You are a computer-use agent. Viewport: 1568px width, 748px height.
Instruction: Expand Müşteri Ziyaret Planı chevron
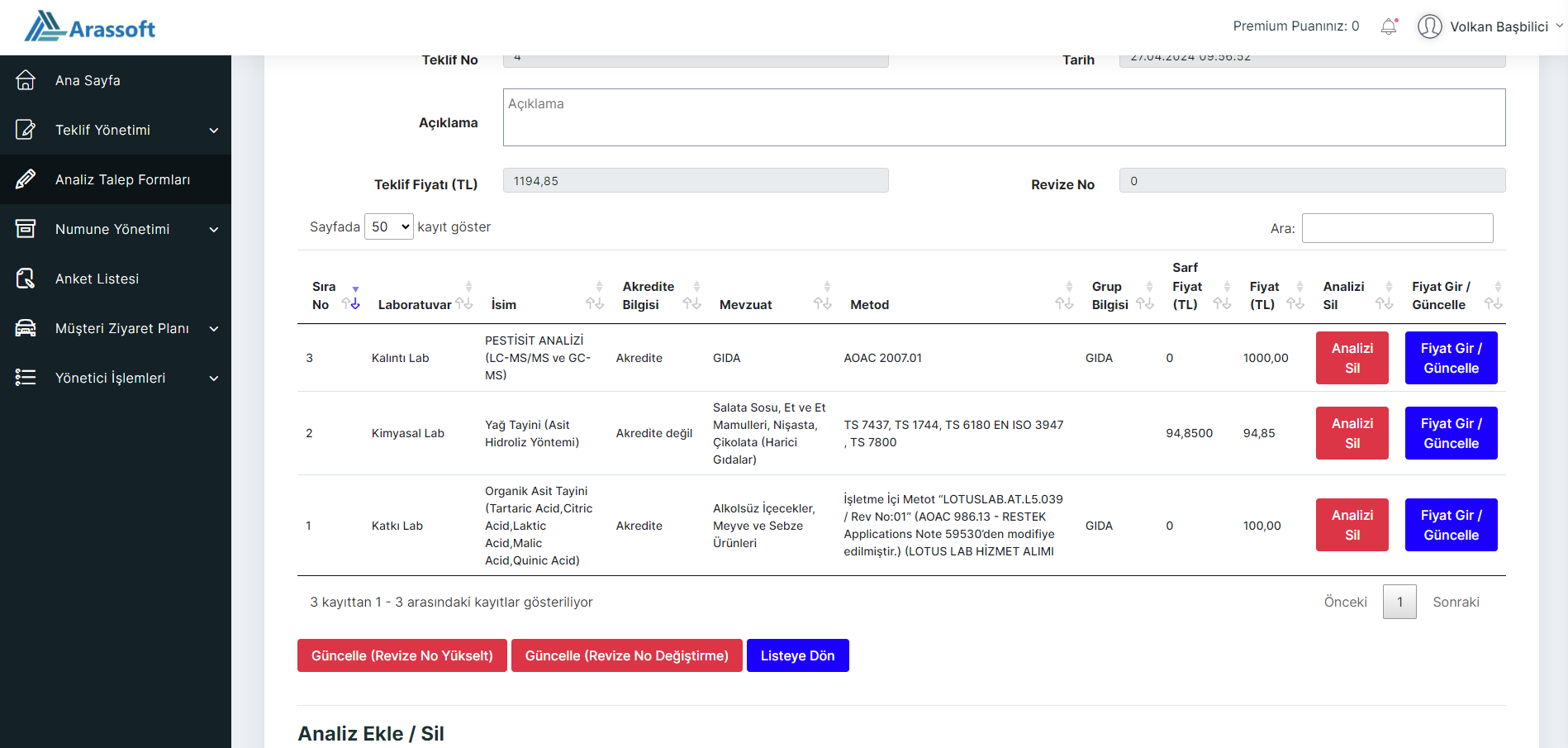[x=214, y=329]
